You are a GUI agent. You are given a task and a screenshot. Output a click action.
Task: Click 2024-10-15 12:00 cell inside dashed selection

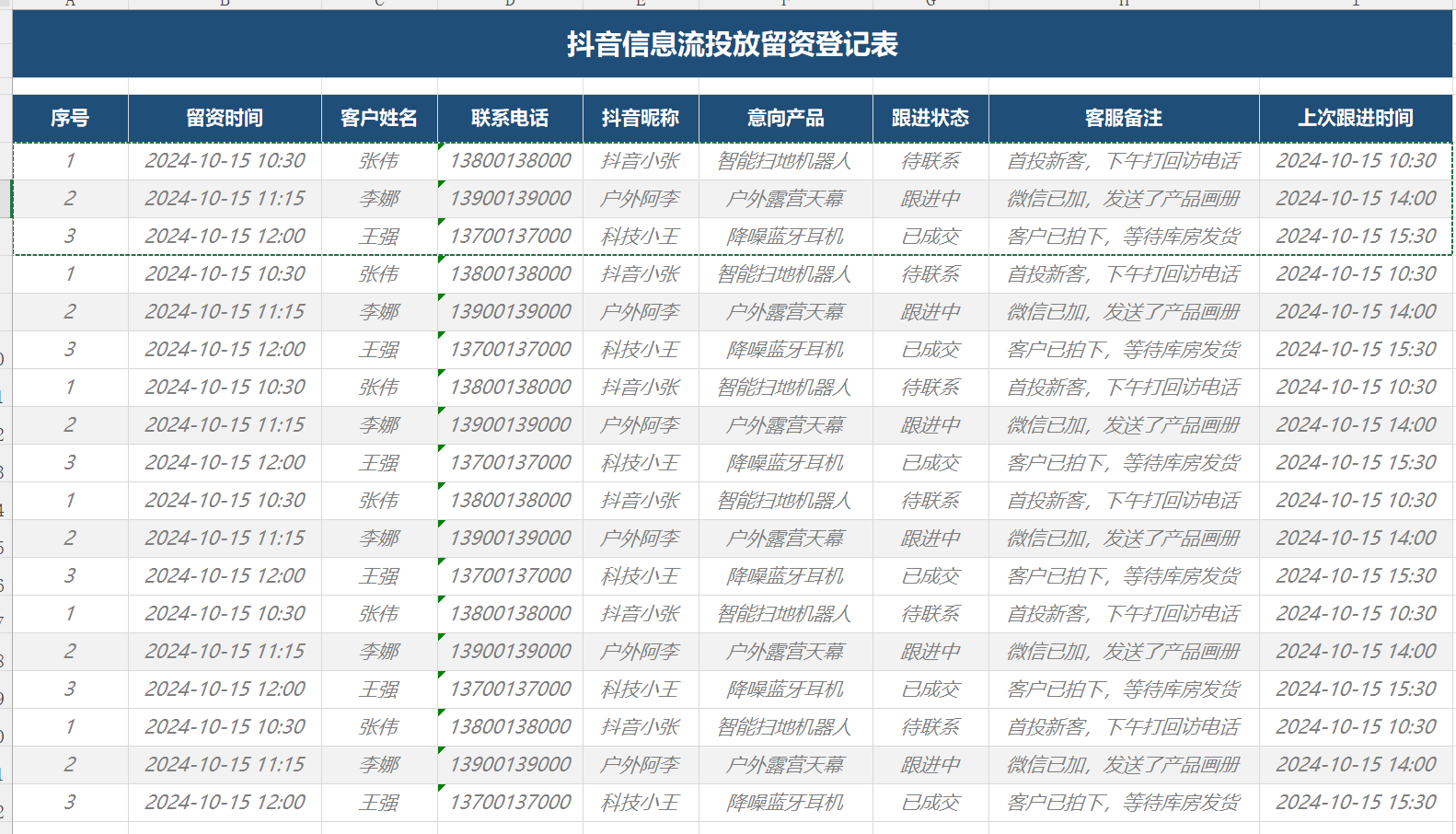(x=225, y=237)
